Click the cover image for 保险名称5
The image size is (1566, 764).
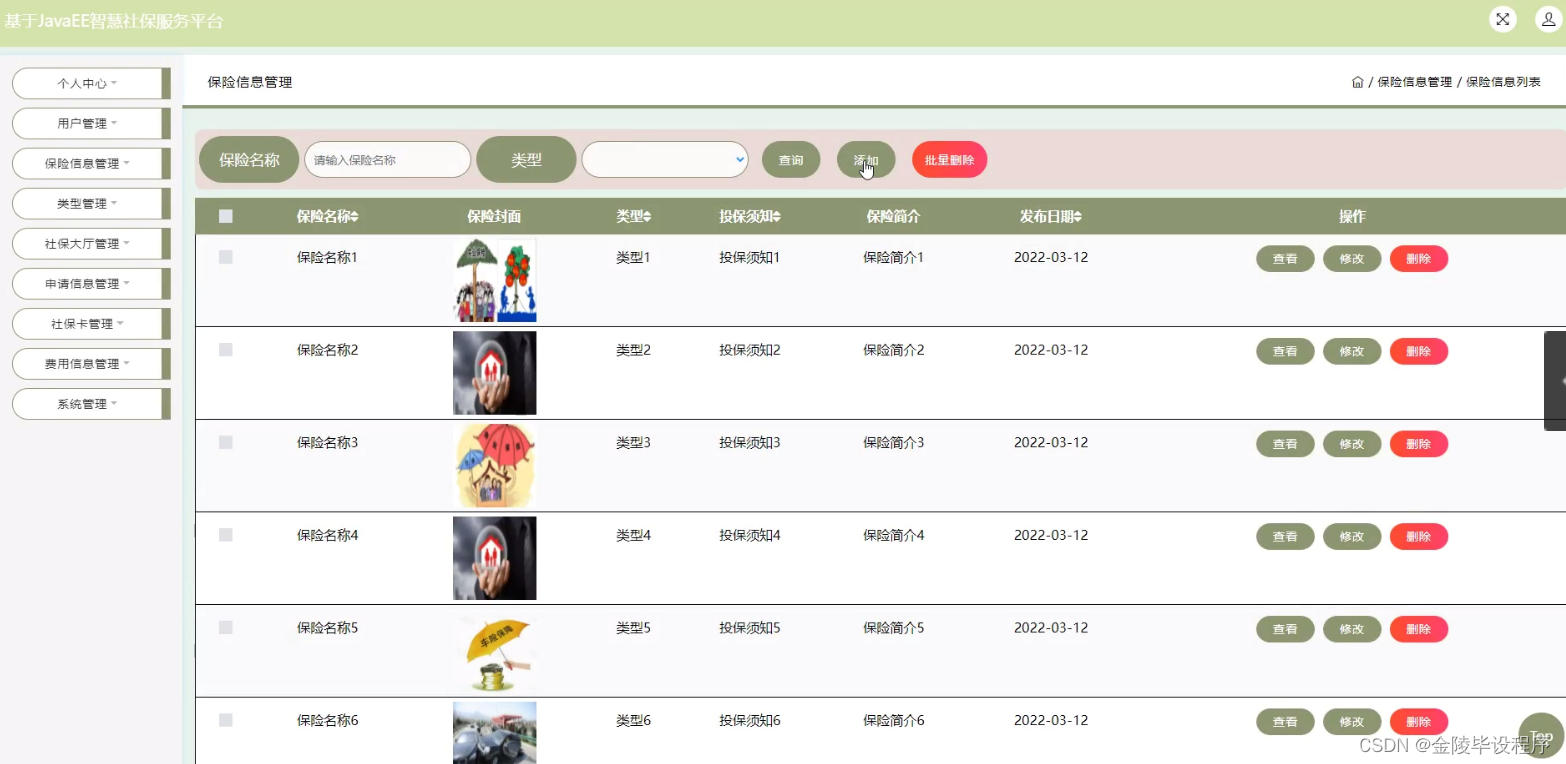point(494,650)
